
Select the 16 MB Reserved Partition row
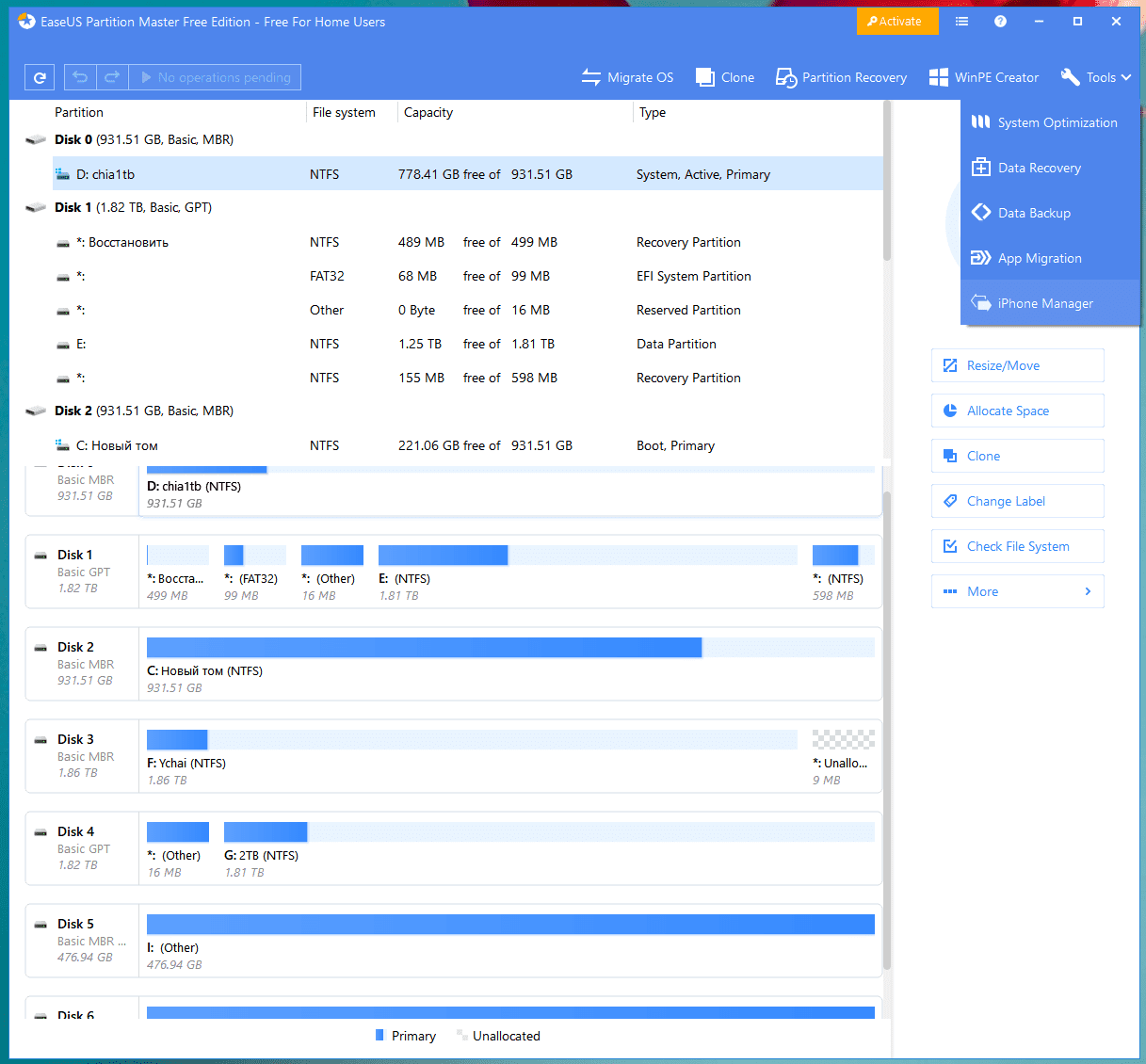pos(468,310)
